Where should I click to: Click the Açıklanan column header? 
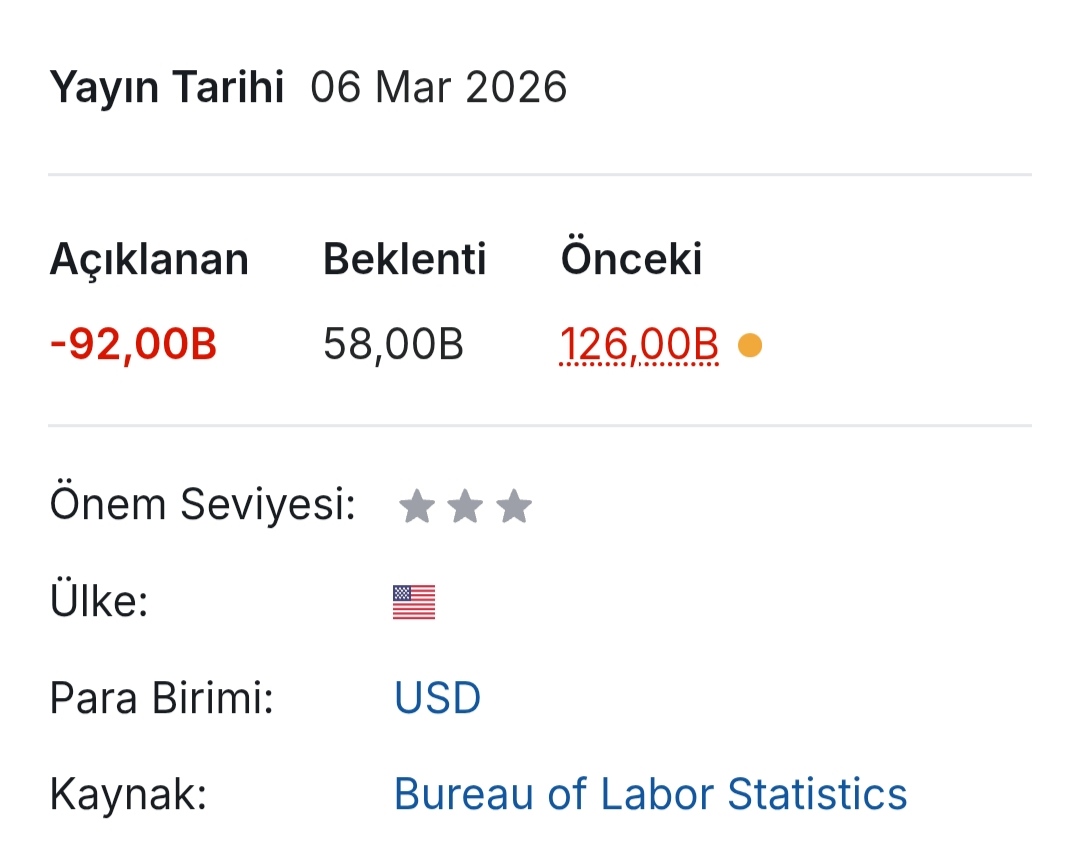[149, 260]
